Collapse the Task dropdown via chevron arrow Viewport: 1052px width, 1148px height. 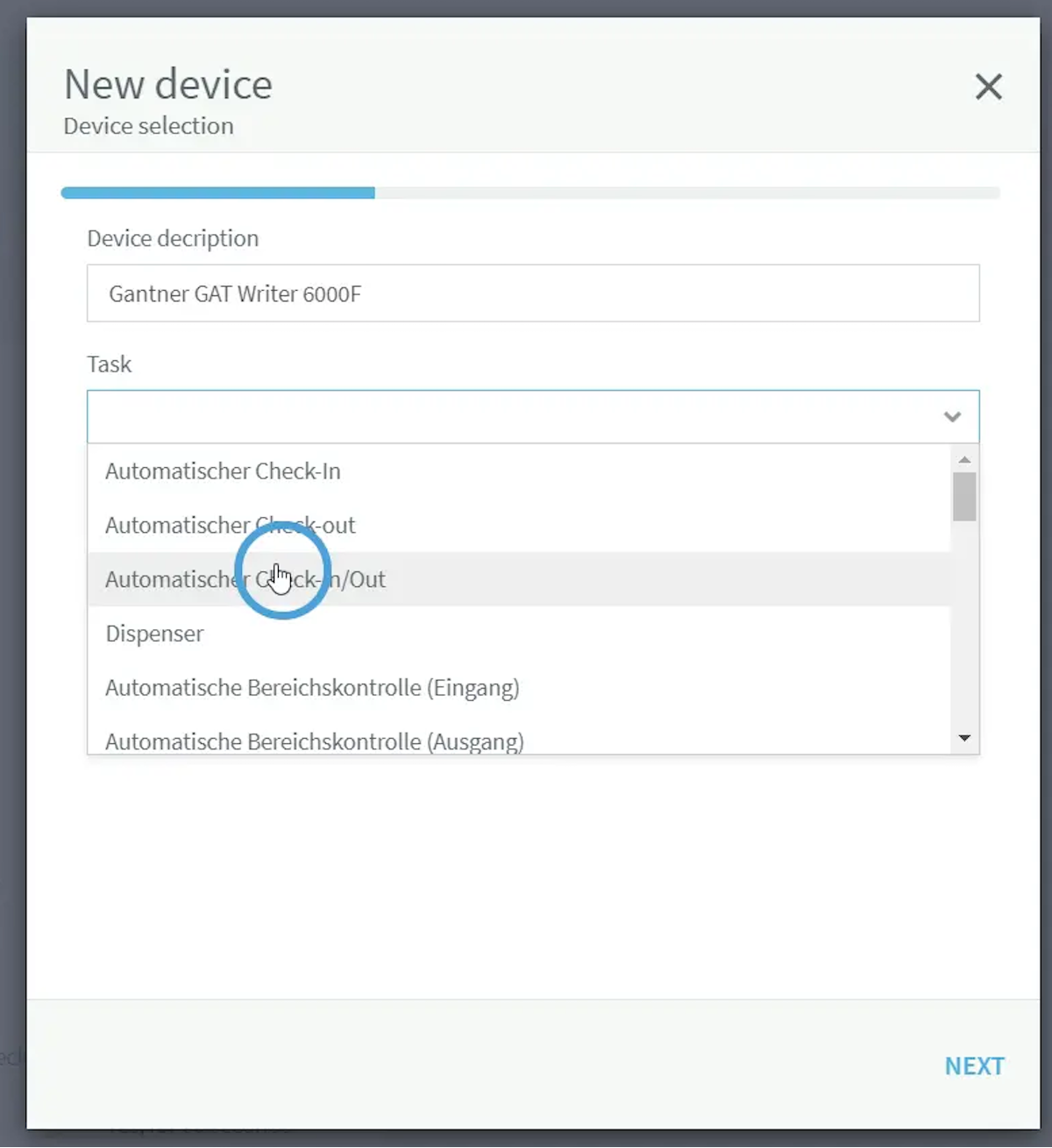coord(952,417)
